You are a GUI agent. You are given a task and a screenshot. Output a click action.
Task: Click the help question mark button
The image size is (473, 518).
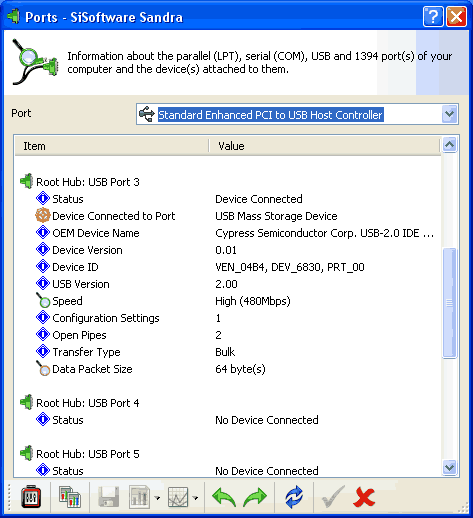click(433, 16)
